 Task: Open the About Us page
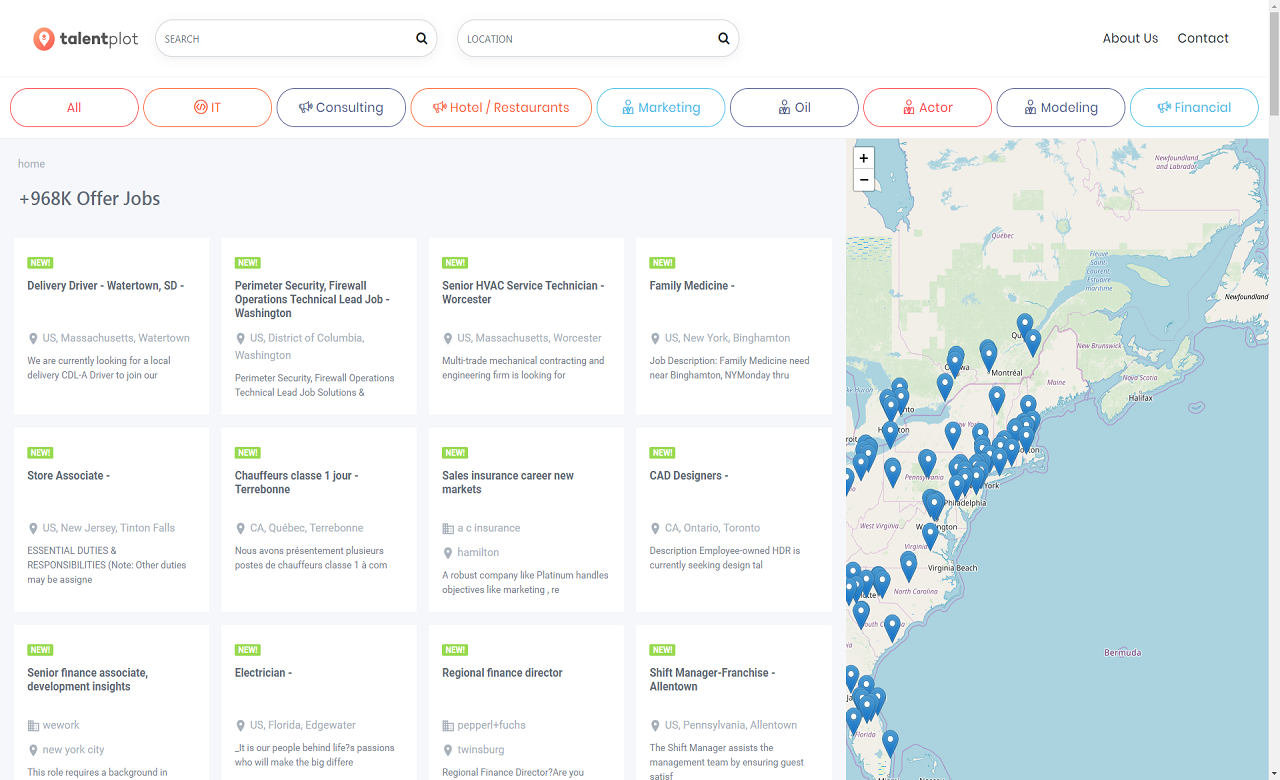point(1130,39)
